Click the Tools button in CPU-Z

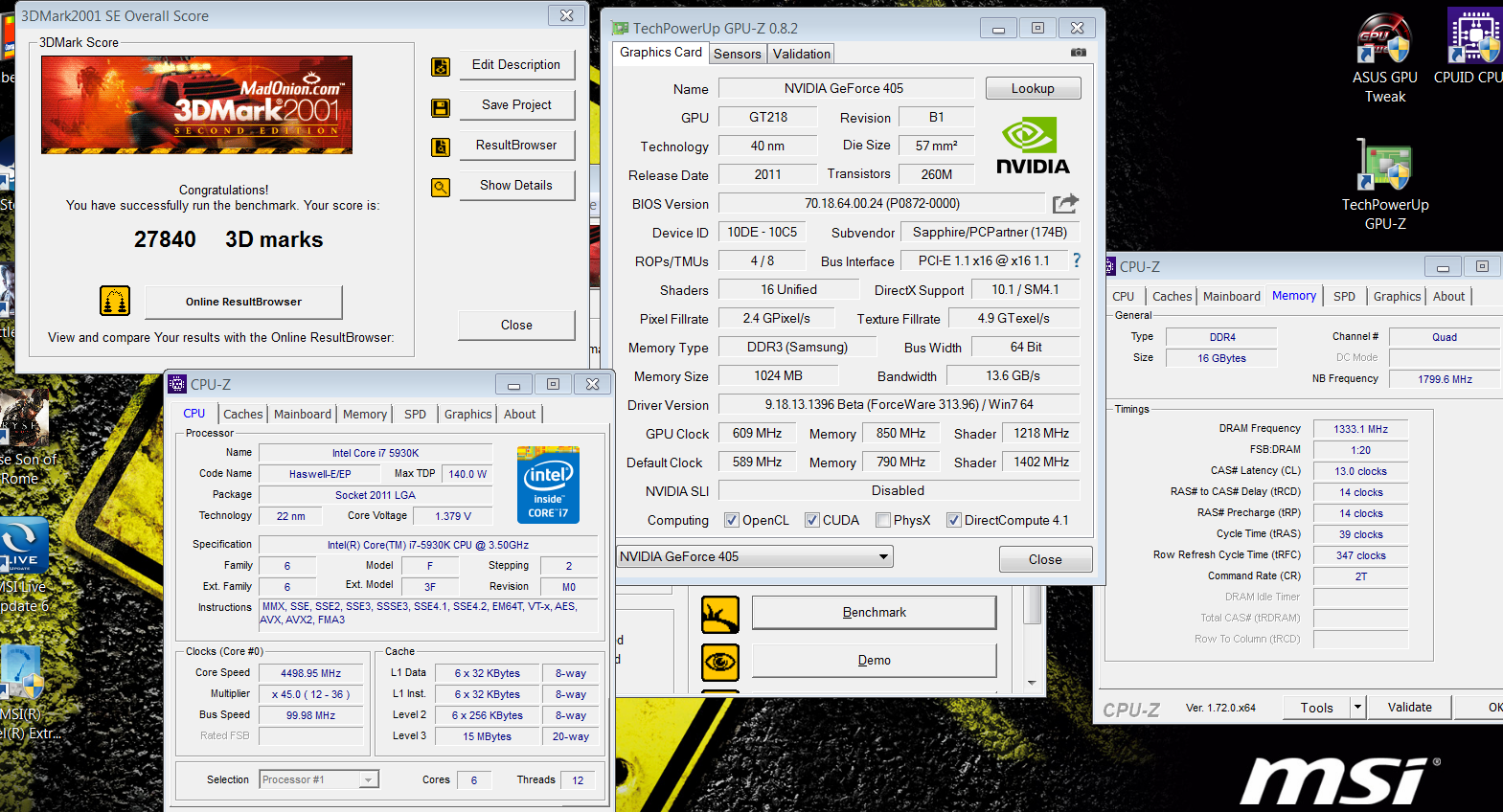point(1316,708)
